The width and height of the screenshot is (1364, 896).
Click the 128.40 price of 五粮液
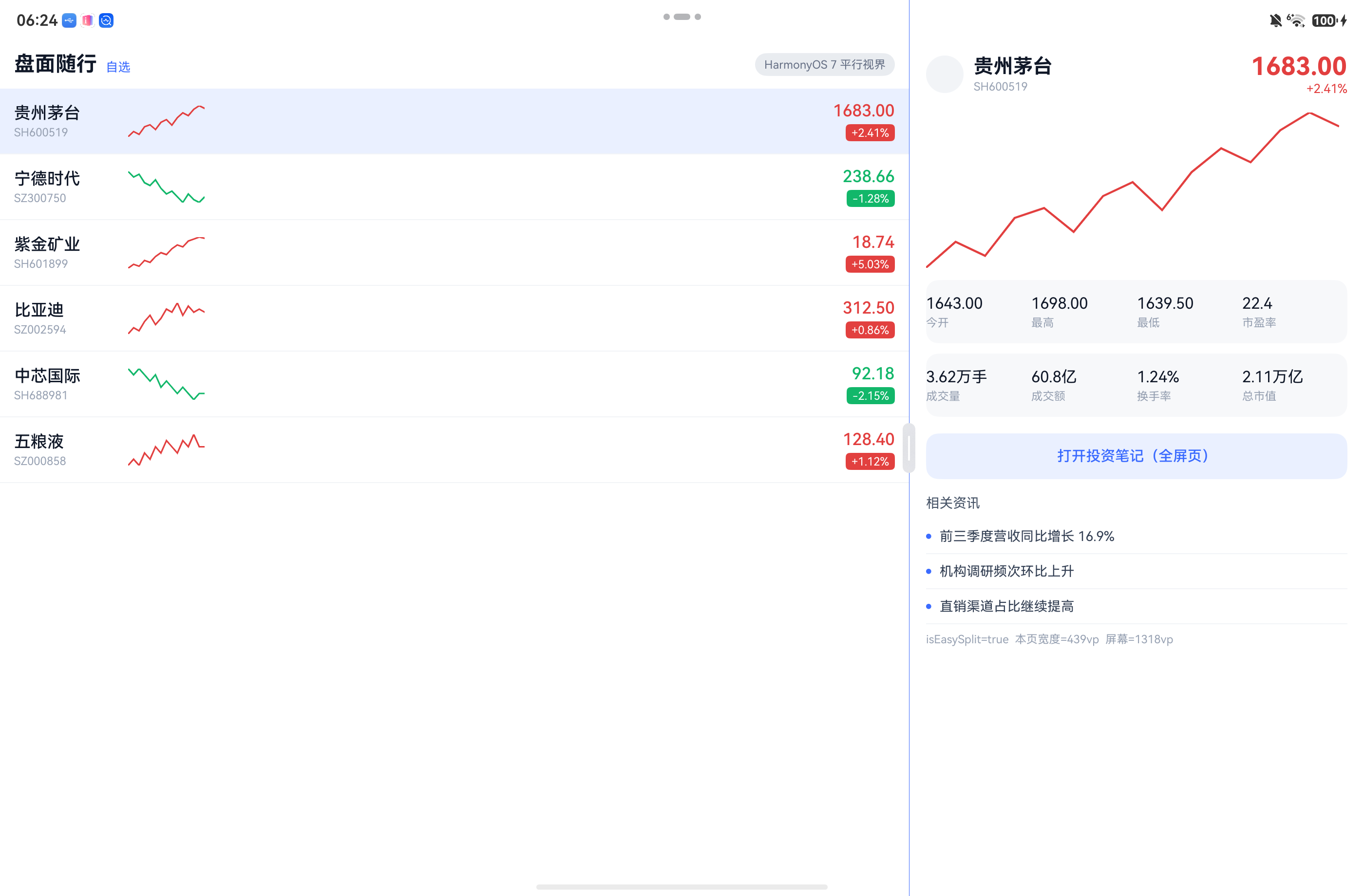[x=868, y=439]
